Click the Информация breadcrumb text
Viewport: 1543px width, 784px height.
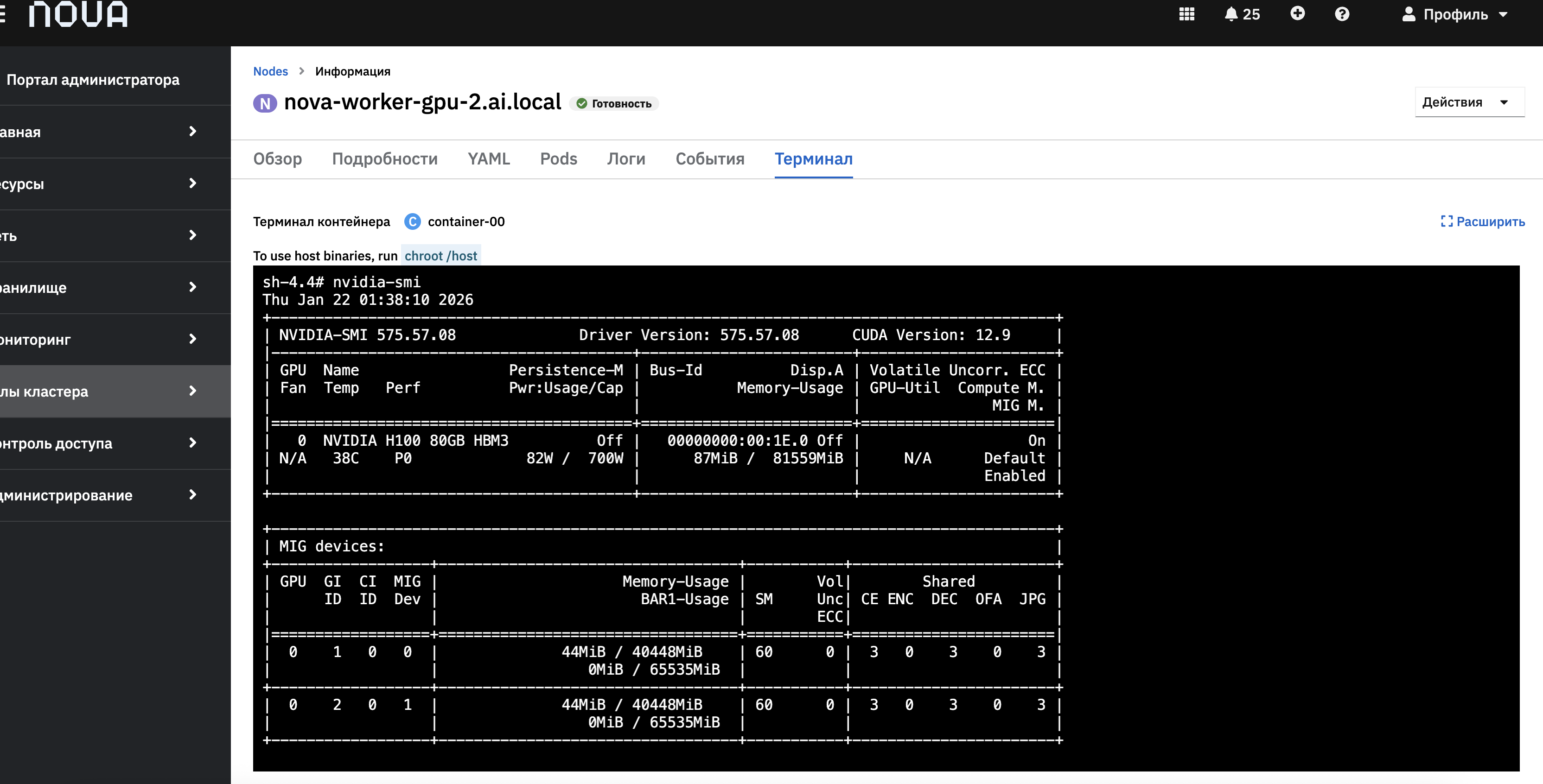pos(353,71)
